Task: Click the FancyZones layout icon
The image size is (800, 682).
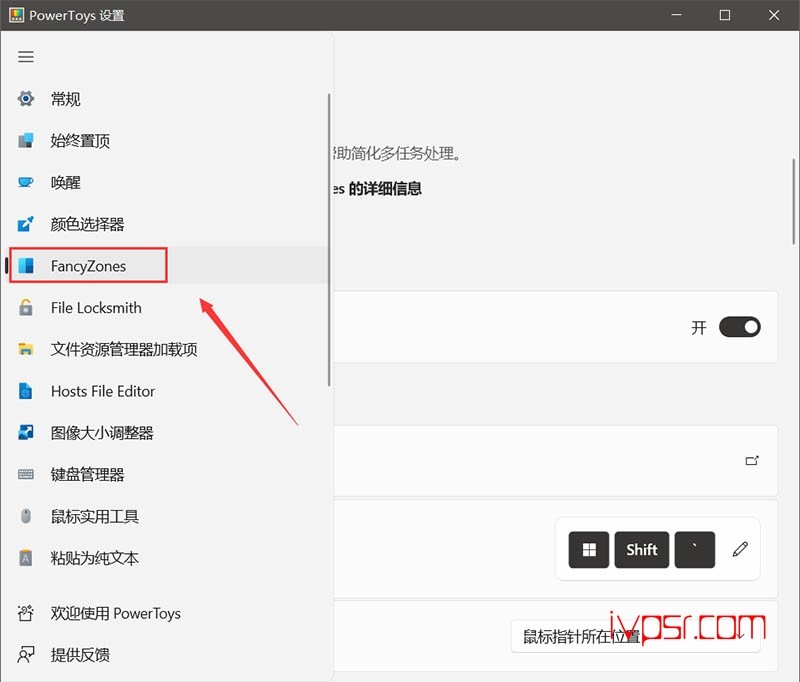Action: tap(26, 266)
